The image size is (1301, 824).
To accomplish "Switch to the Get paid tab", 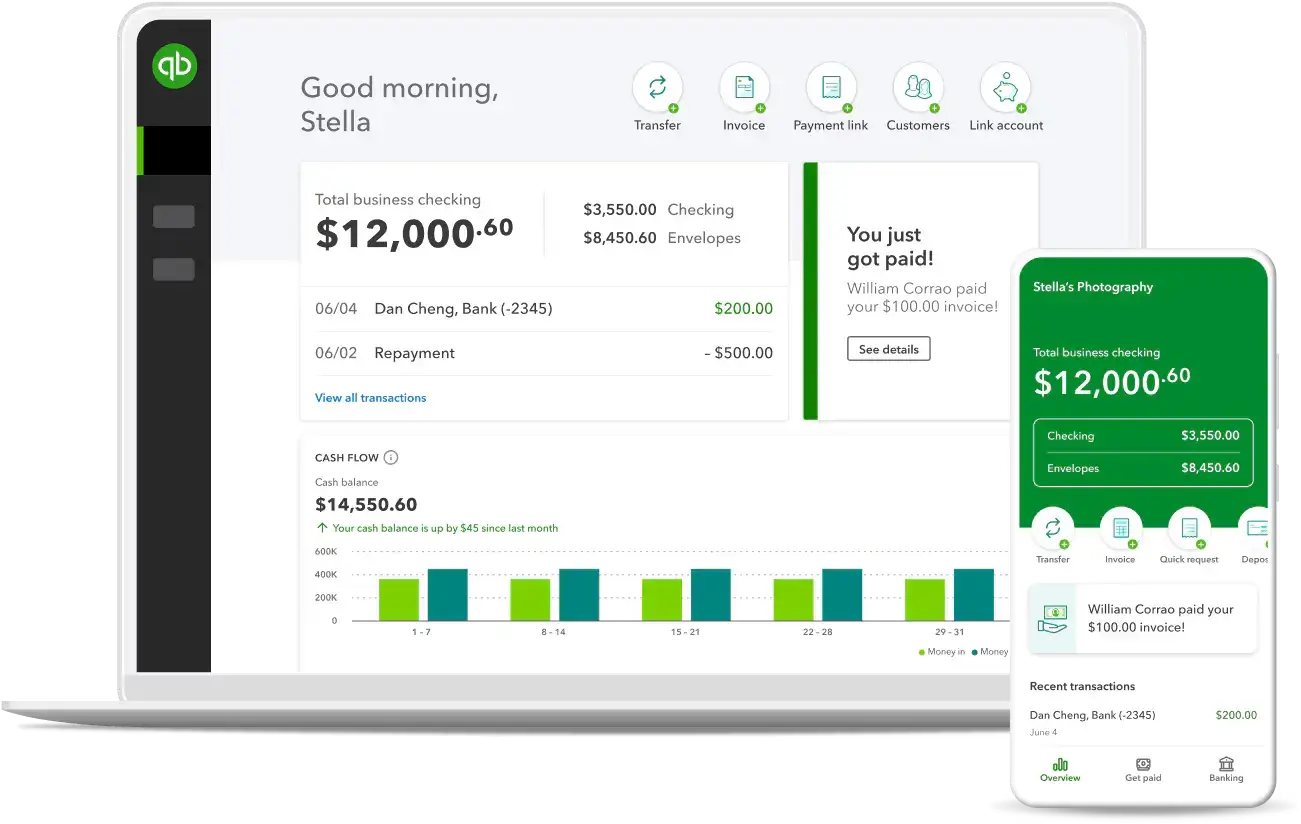I will [x=1143, y=770].
